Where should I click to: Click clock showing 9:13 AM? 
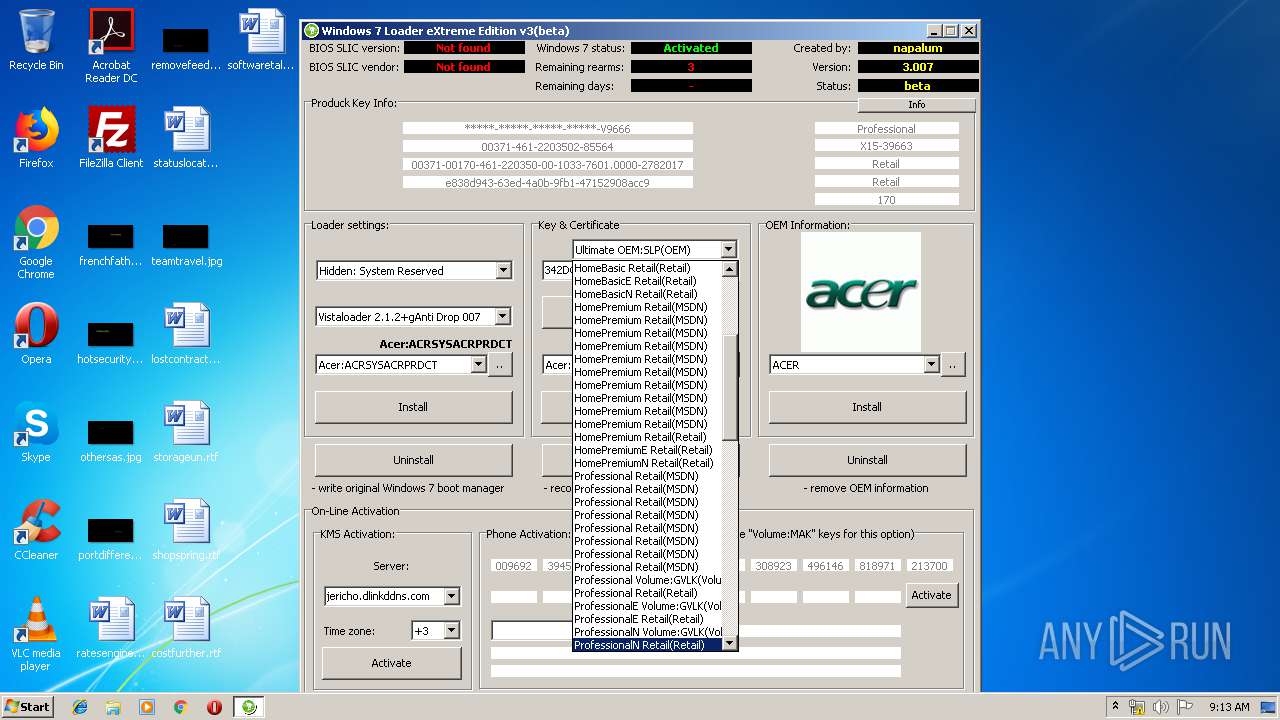(x=1229, y=707)
